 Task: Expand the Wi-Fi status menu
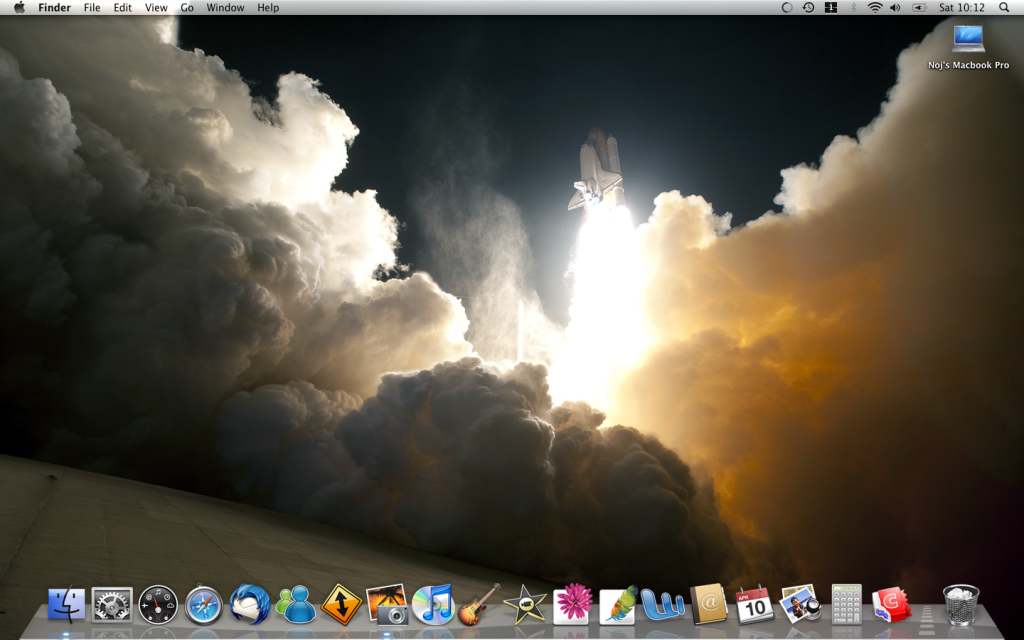click(x=875, y=8)
